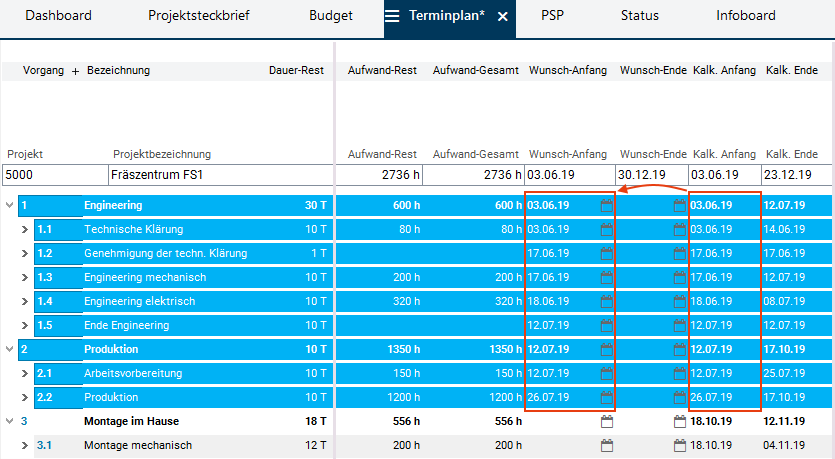Collapse the Engineering group row
This screenshot has width=835, height=459.
(10, 206)
